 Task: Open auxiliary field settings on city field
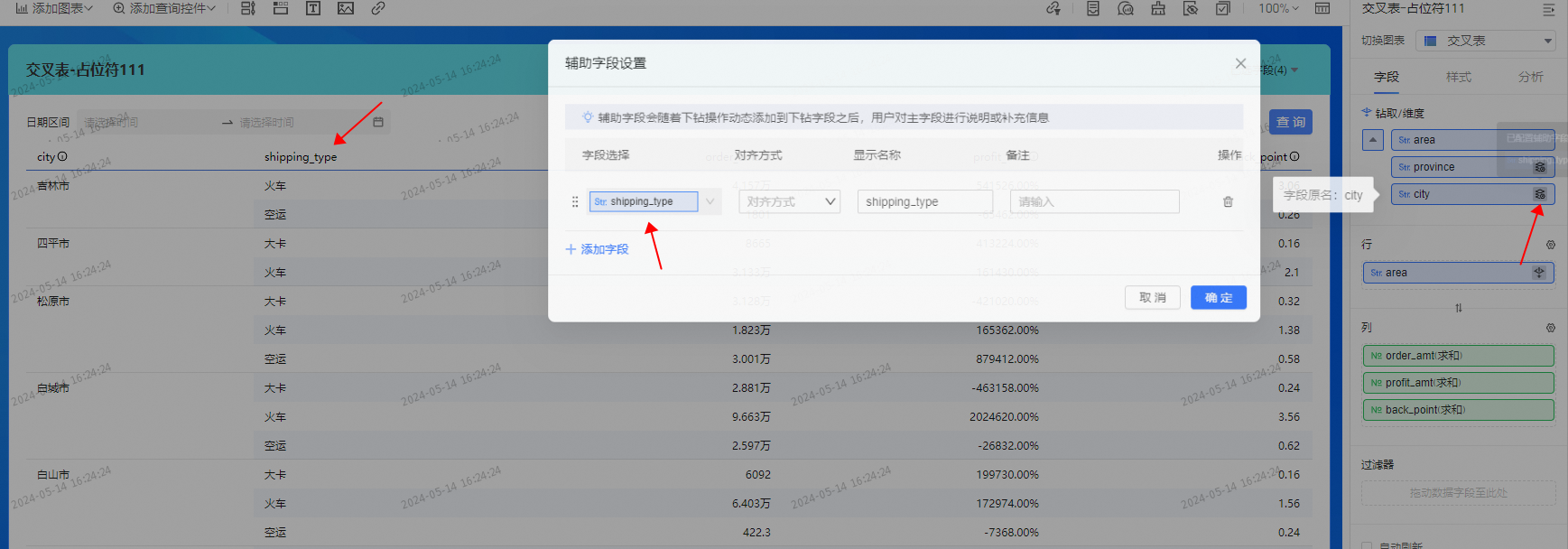click(x=1540, y=194)
